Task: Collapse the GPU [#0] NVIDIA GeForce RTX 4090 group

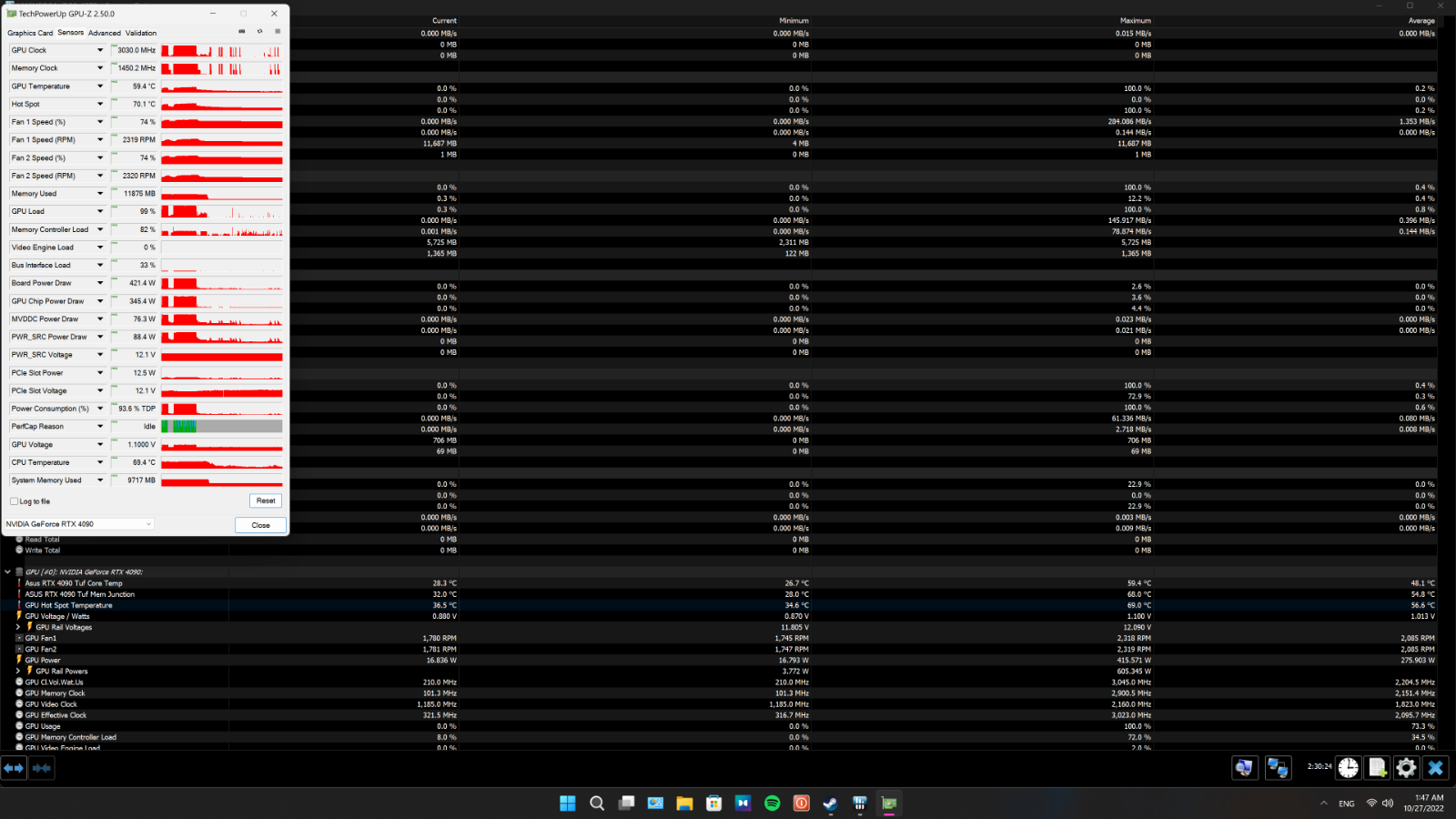Action: click(8, 572)
